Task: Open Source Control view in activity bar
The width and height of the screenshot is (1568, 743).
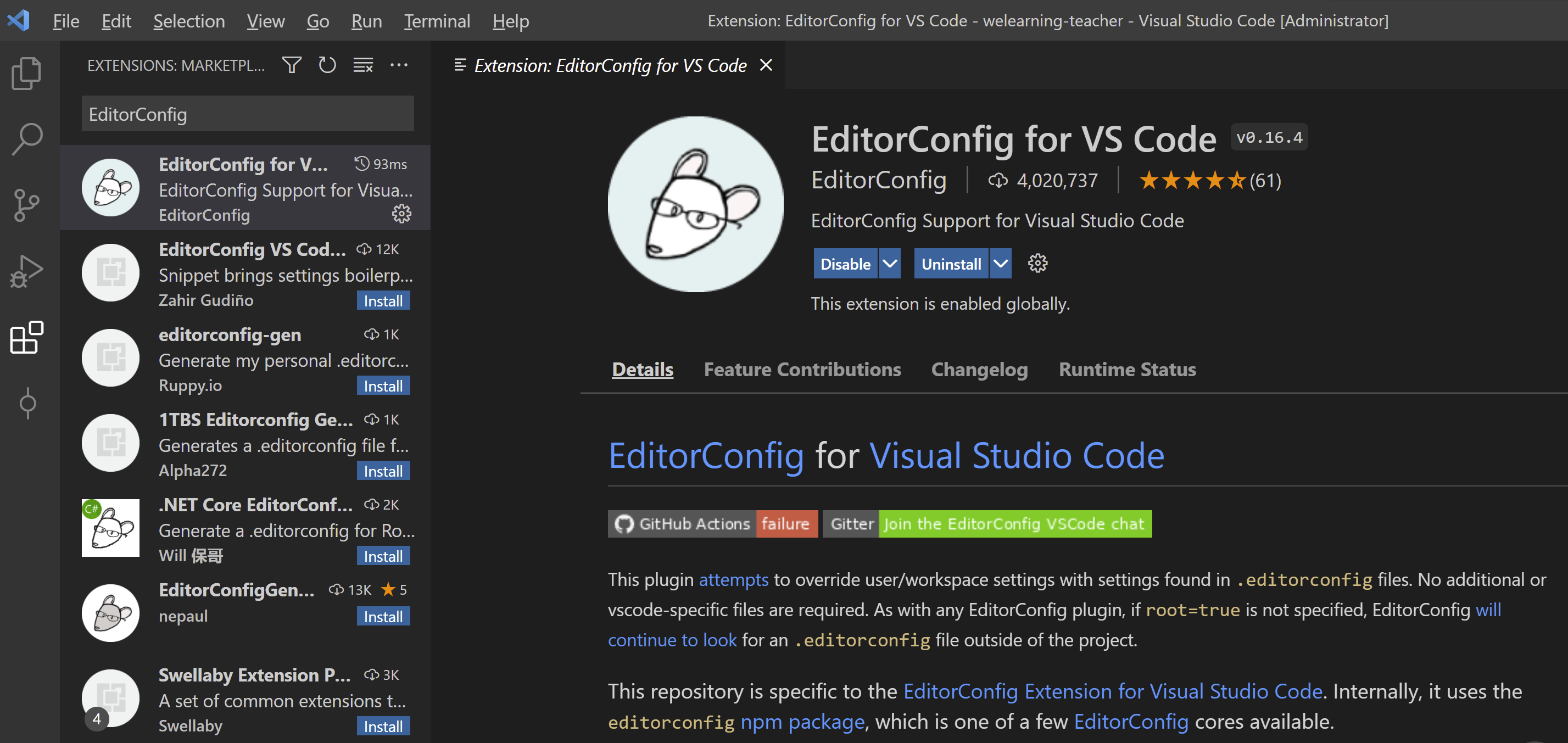Action: point(27,205)
